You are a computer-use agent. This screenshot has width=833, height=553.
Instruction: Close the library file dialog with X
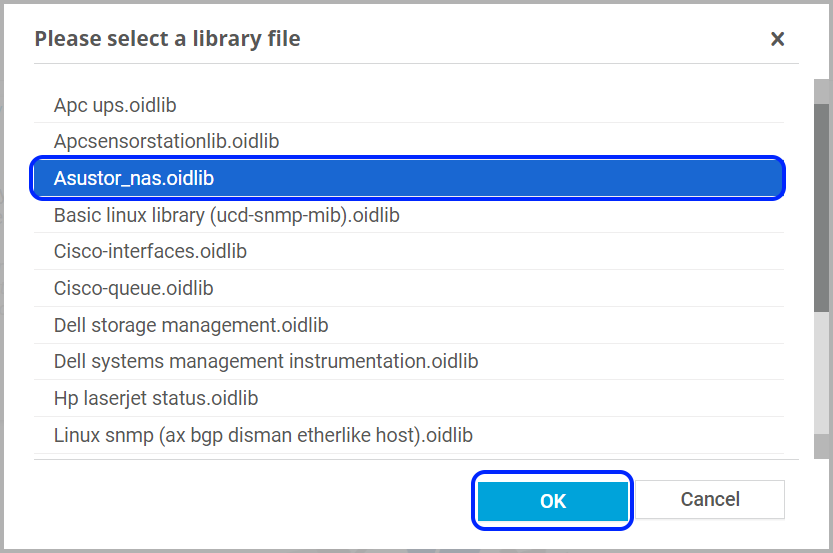tap(777, 39)
